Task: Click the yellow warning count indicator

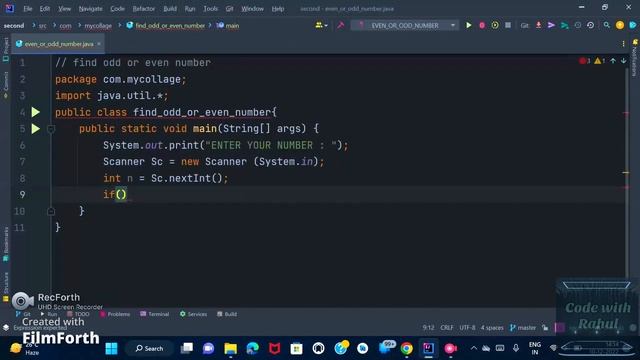Action: coord(600,61)
